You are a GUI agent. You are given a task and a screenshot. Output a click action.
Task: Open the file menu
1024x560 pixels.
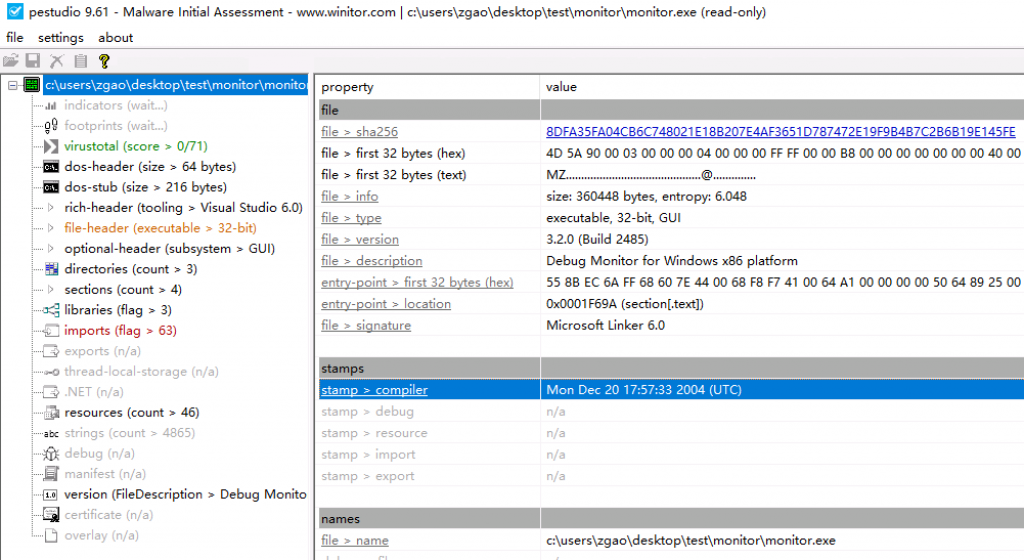pos(15,38)
